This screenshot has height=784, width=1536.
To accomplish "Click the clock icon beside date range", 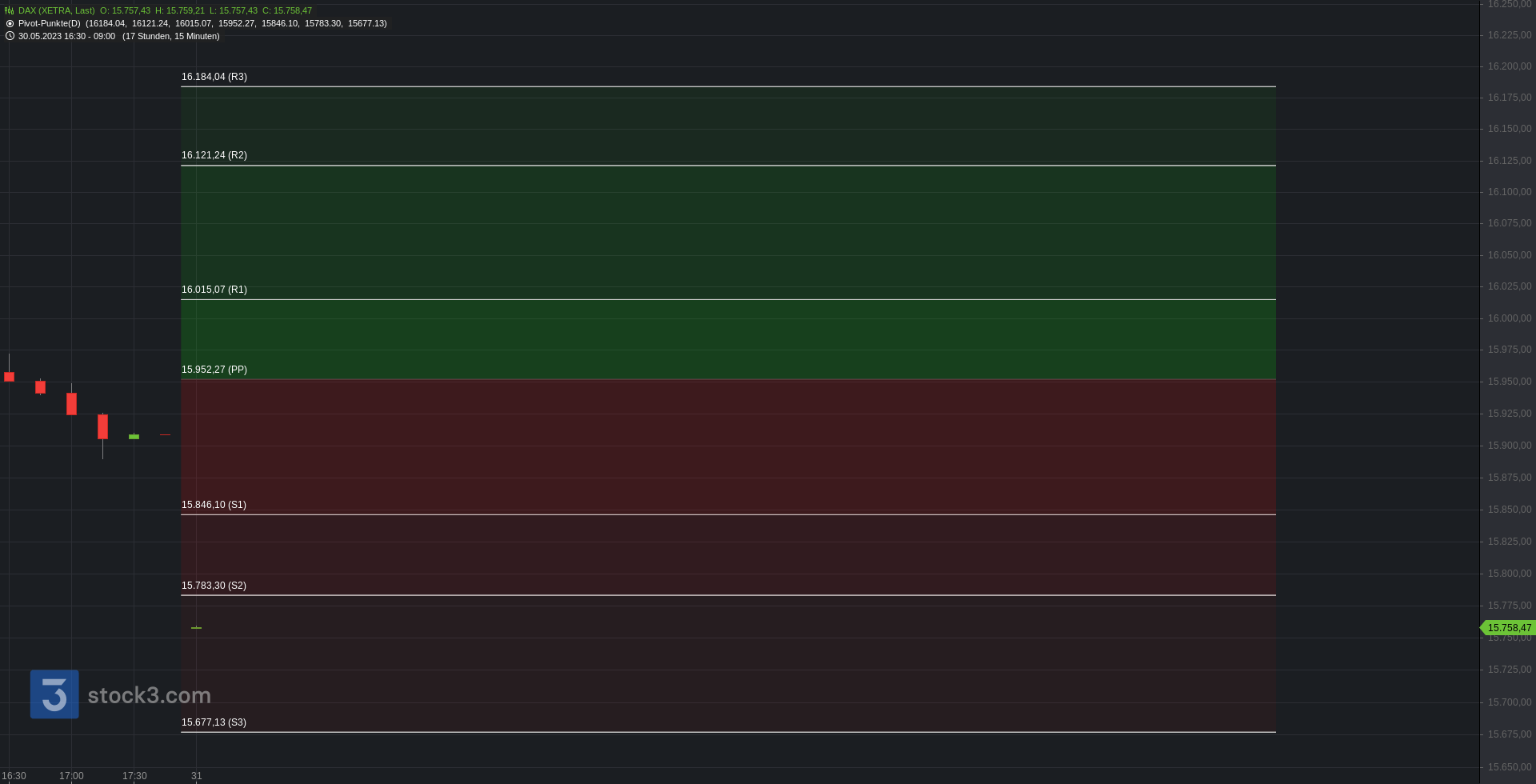I will 10,36.
